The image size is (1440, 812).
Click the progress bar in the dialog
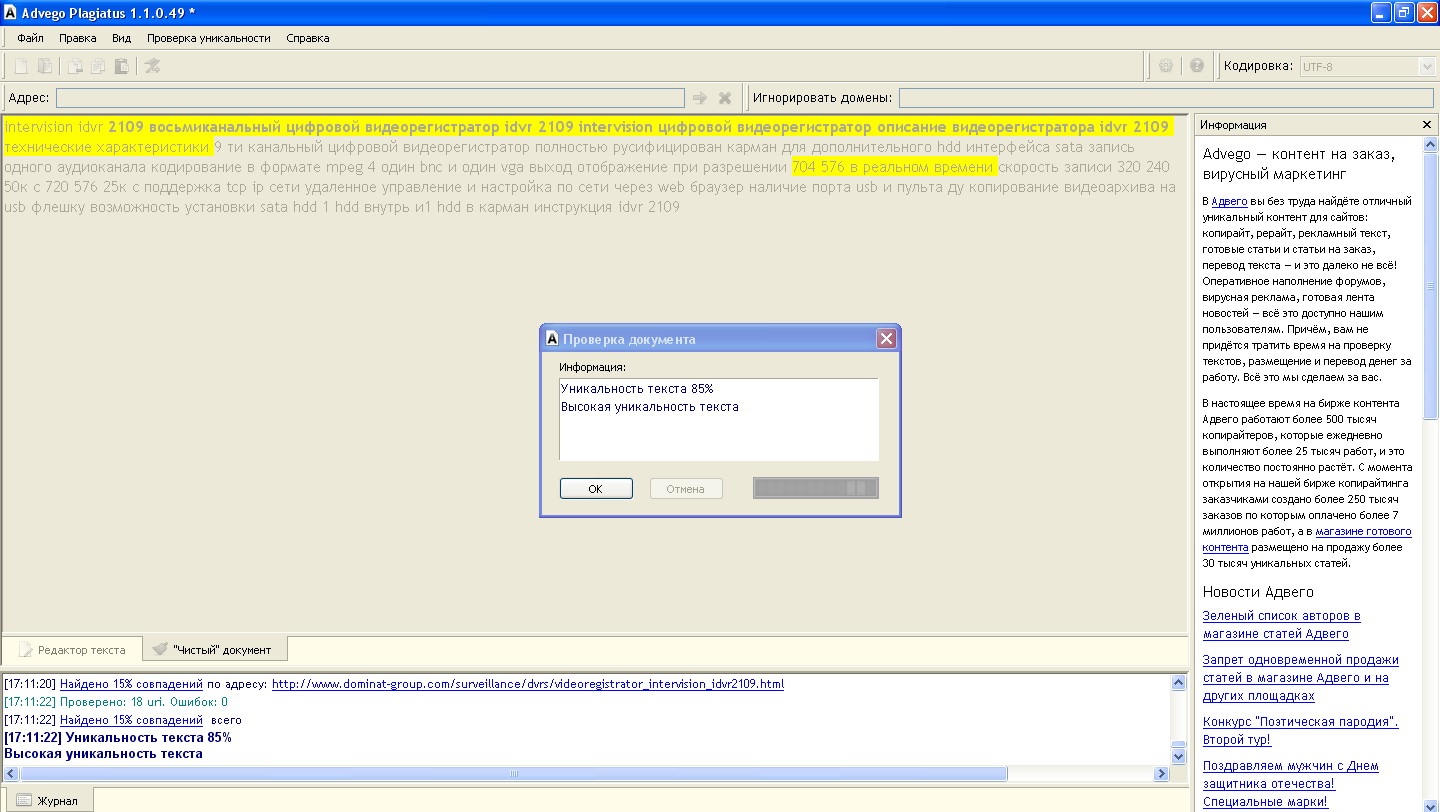[816, 488]
